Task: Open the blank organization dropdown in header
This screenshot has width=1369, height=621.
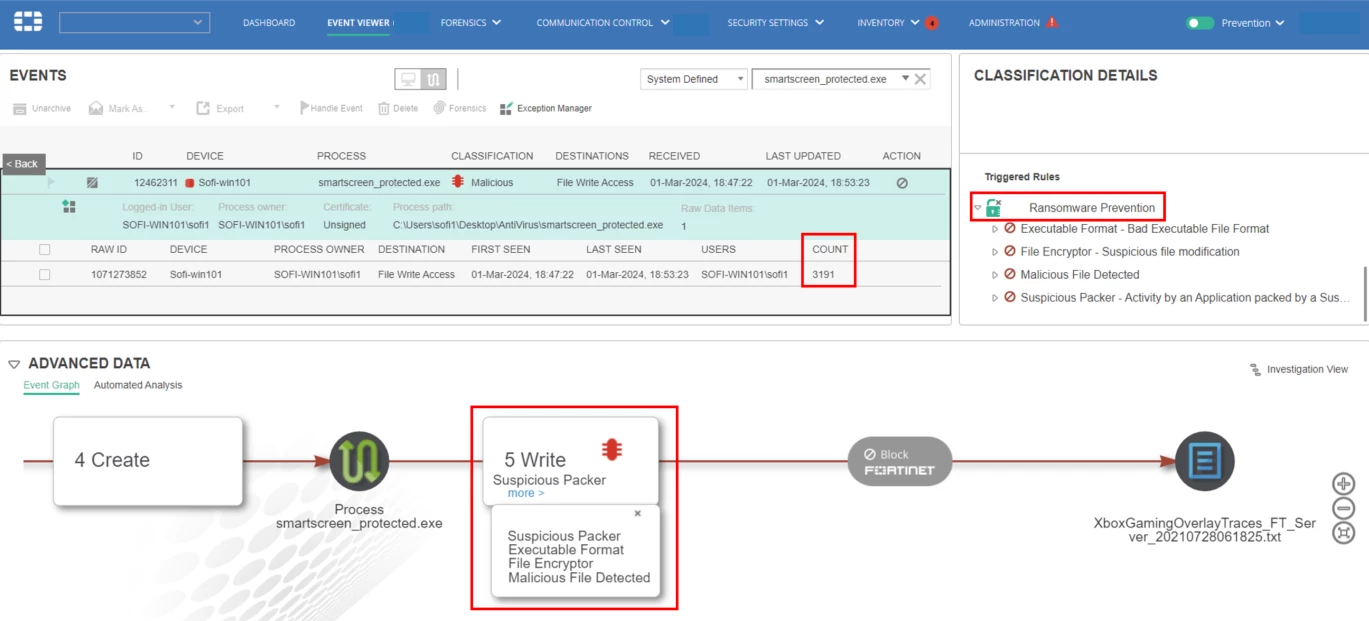Action: tap(135, 22)
